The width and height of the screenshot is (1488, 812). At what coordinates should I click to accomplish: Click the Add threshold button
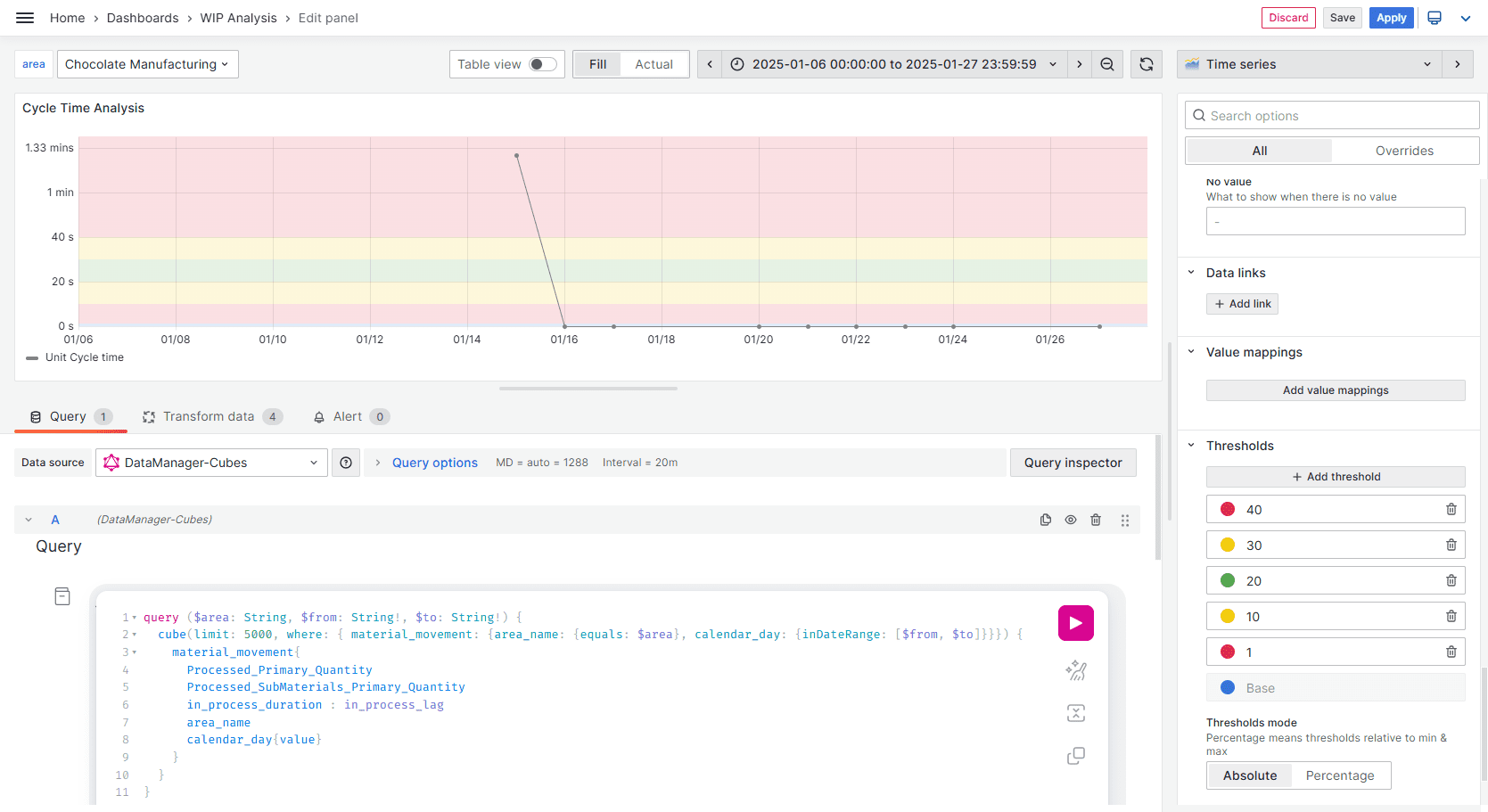pos(1335,477)
